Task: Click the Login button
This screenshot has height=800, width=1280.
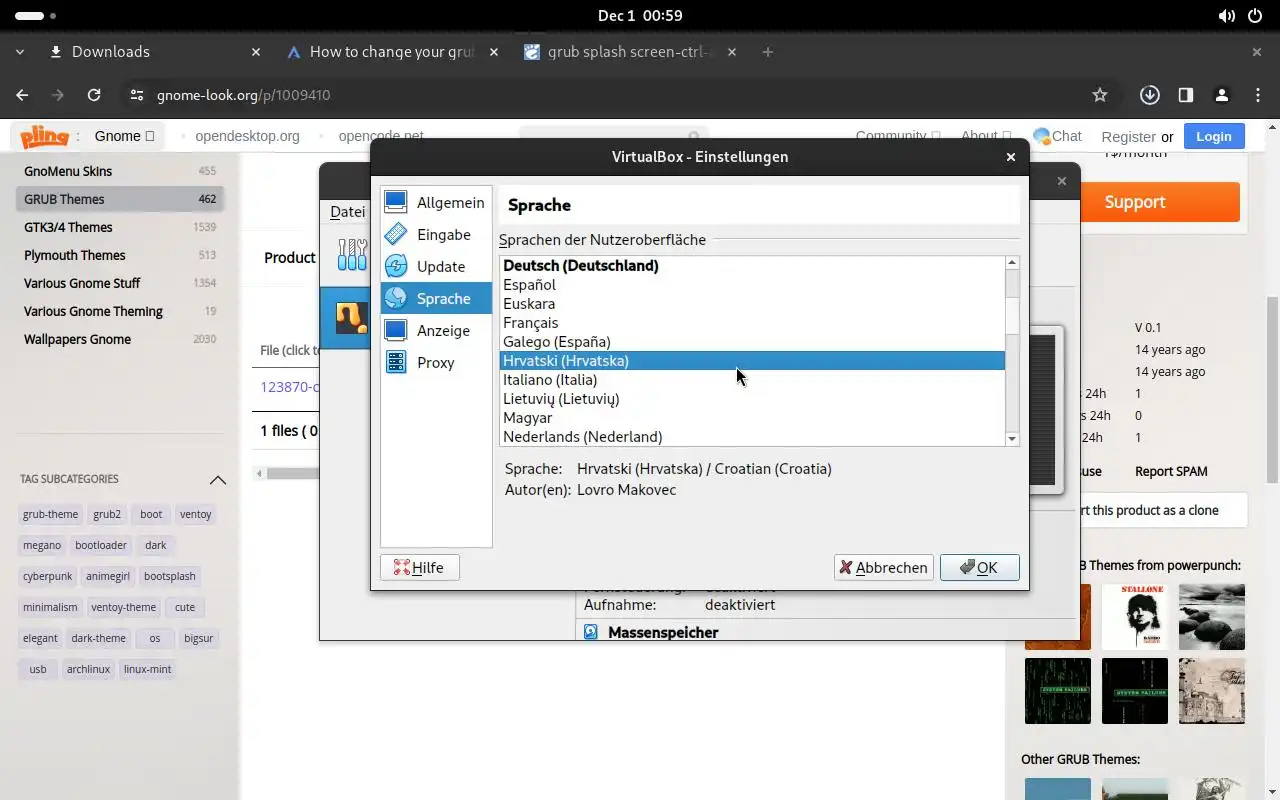Action: tap(1213, 136)
